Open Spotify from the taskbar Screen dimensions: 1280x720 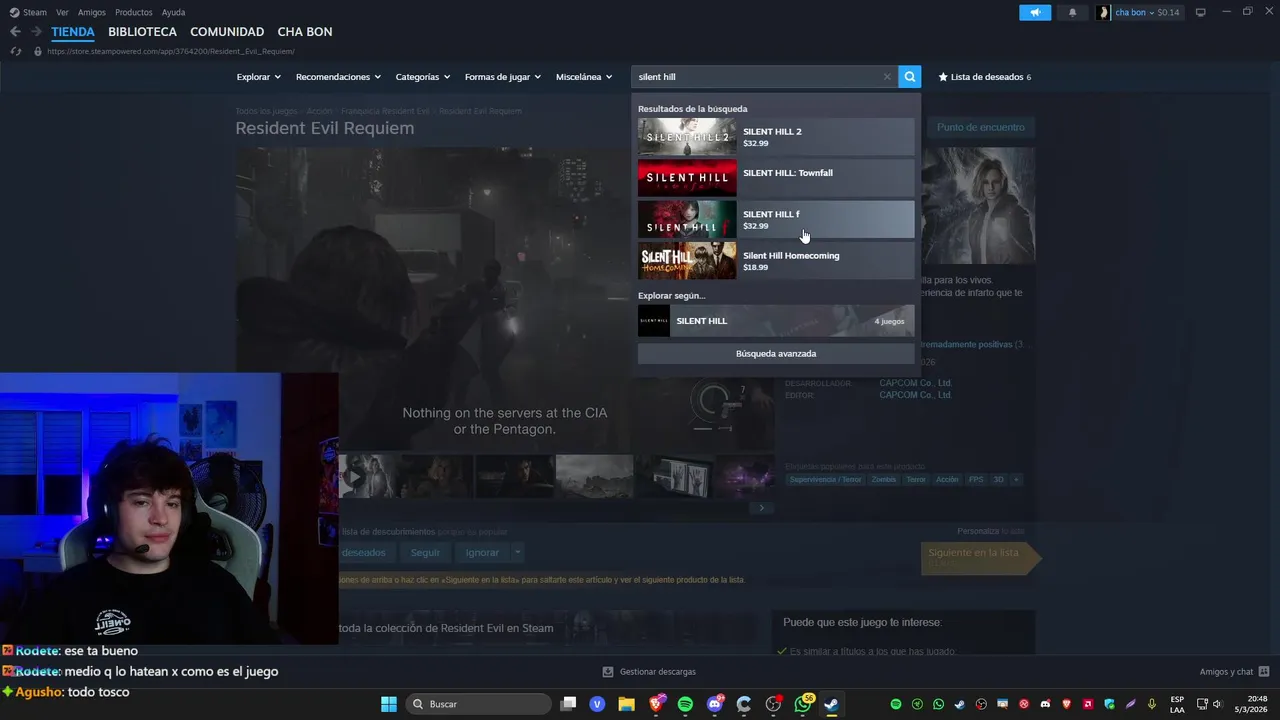point(685,704)
